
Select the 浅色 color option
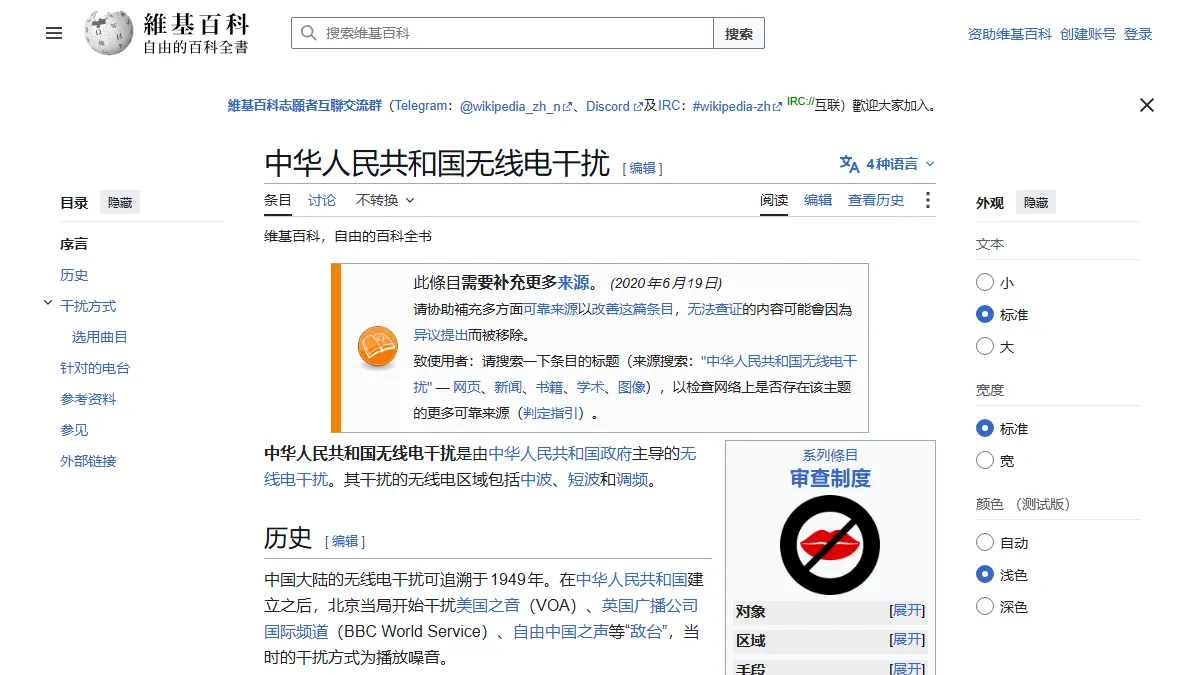coord(985,575)
